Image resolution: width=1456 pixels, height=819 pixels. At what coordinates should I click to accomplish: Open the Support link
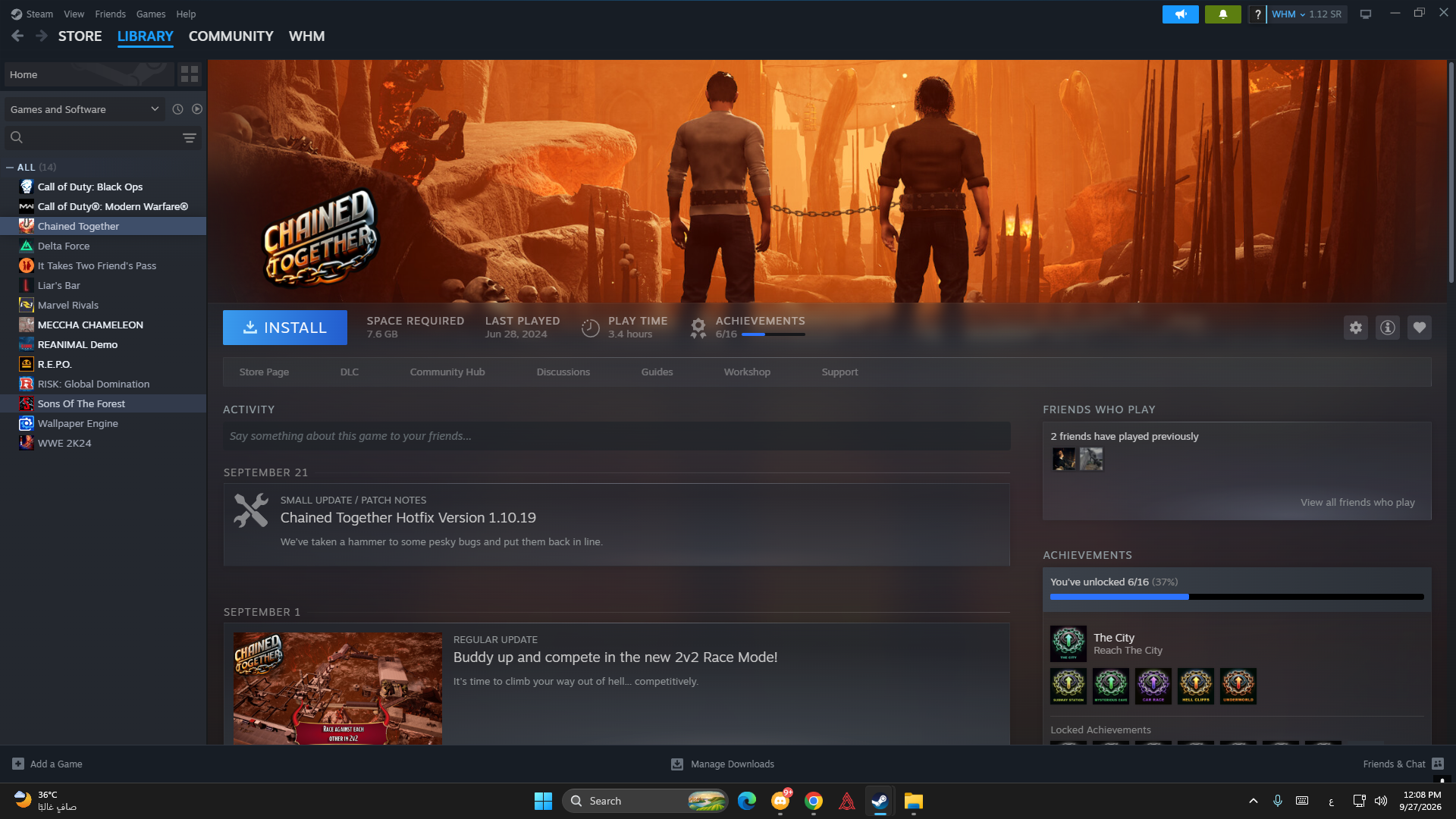tap(840, 372)
